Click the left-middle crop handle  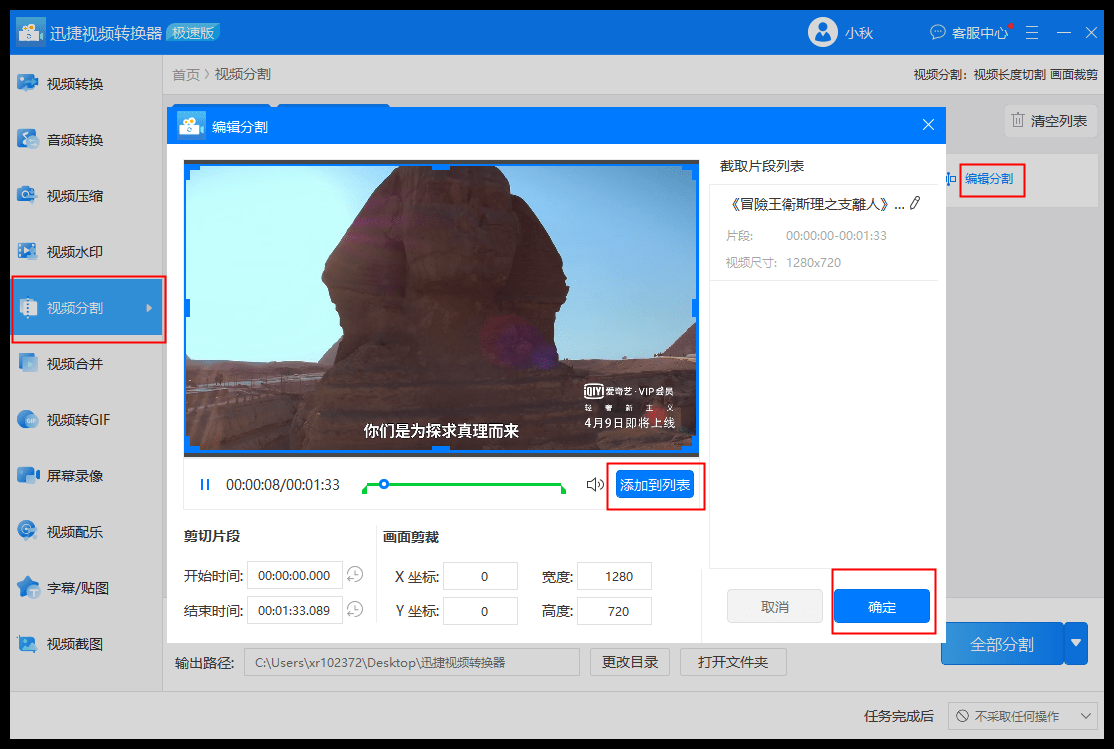click(188, 308)
